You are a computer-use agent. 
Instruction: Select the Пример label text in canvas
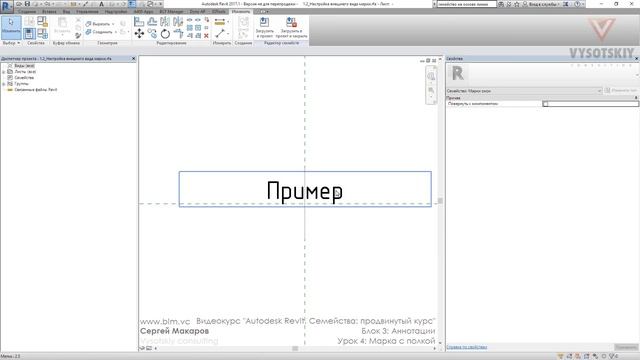coord(304,191)
